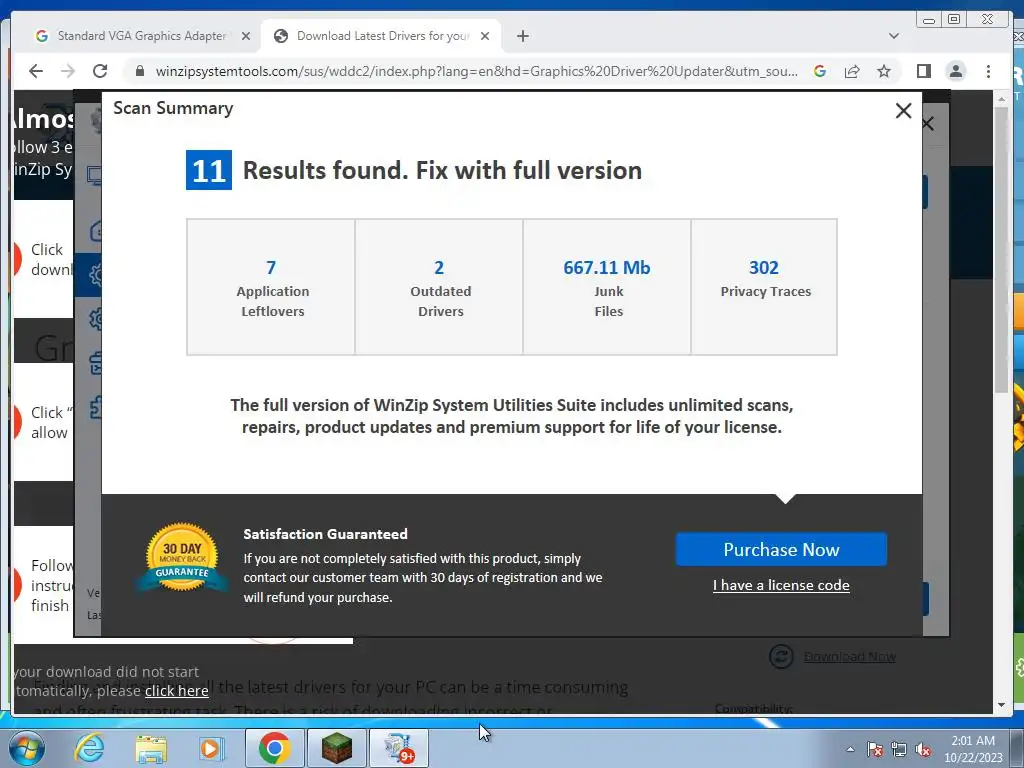This screenshot has height=768, width=1024.
Task: Click the vertical scrollbar thumb
Action: [x=1002, y=249]
